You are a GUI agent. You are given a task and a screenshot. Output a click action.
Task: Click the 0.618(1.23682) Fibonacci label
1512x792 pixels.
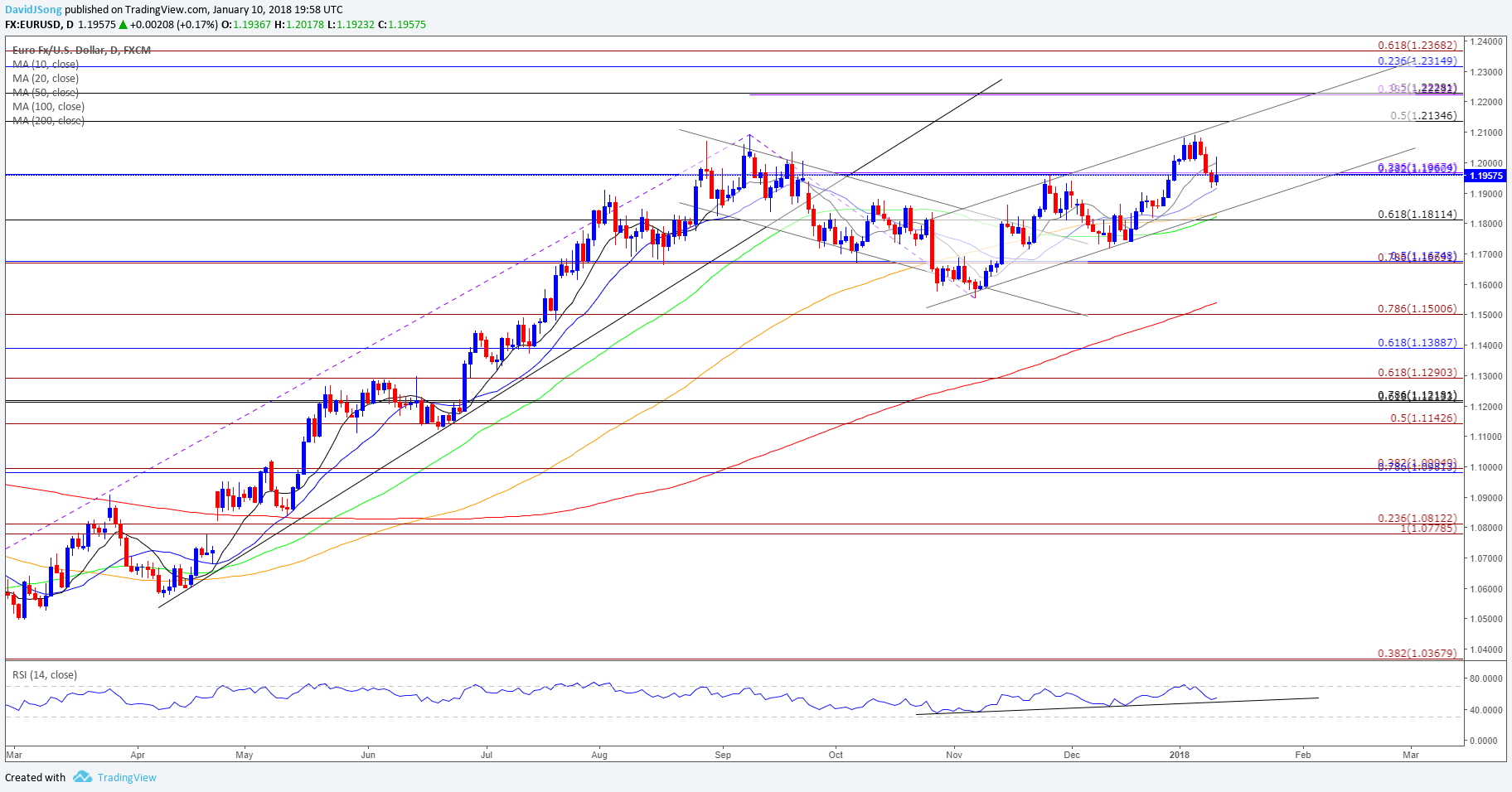1417,46
